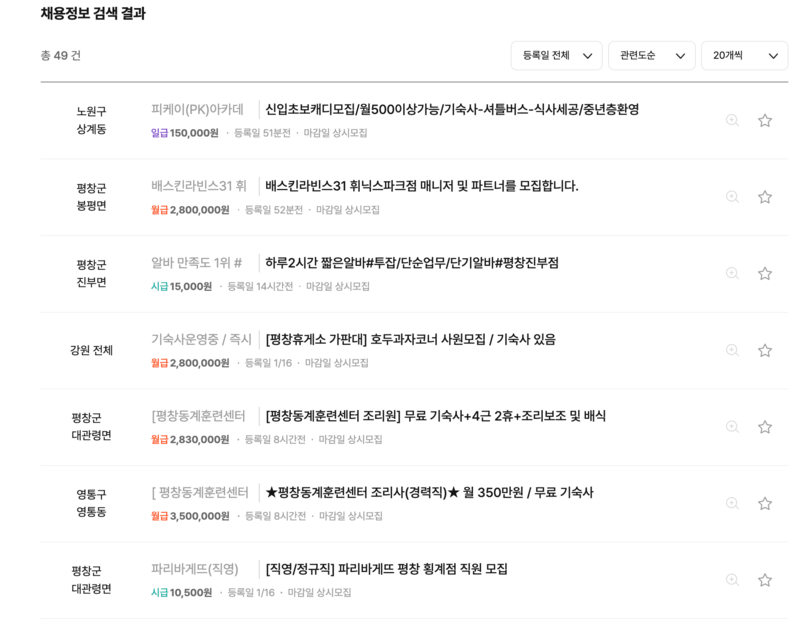Click company name 배스킨라빈스31 휘
The height and width of the screenshot is (626, 800).
click(x=199, y=186)
